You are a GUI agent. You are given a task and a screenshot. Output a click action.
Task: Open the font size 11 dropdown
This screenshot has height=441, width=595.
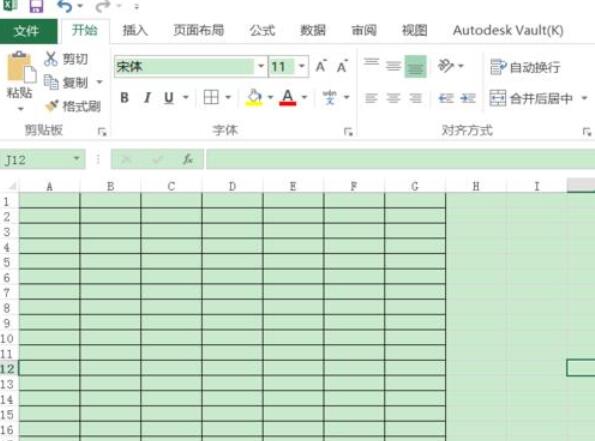coord(302,66)
